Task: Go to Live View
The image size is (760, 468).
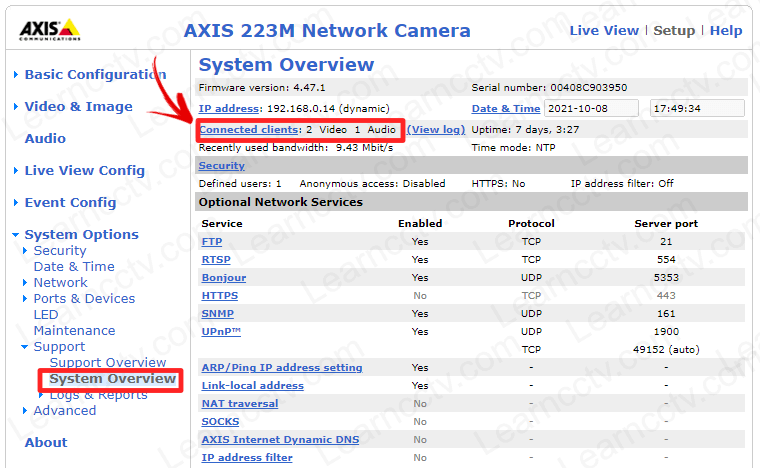Action: click(604, 30)
